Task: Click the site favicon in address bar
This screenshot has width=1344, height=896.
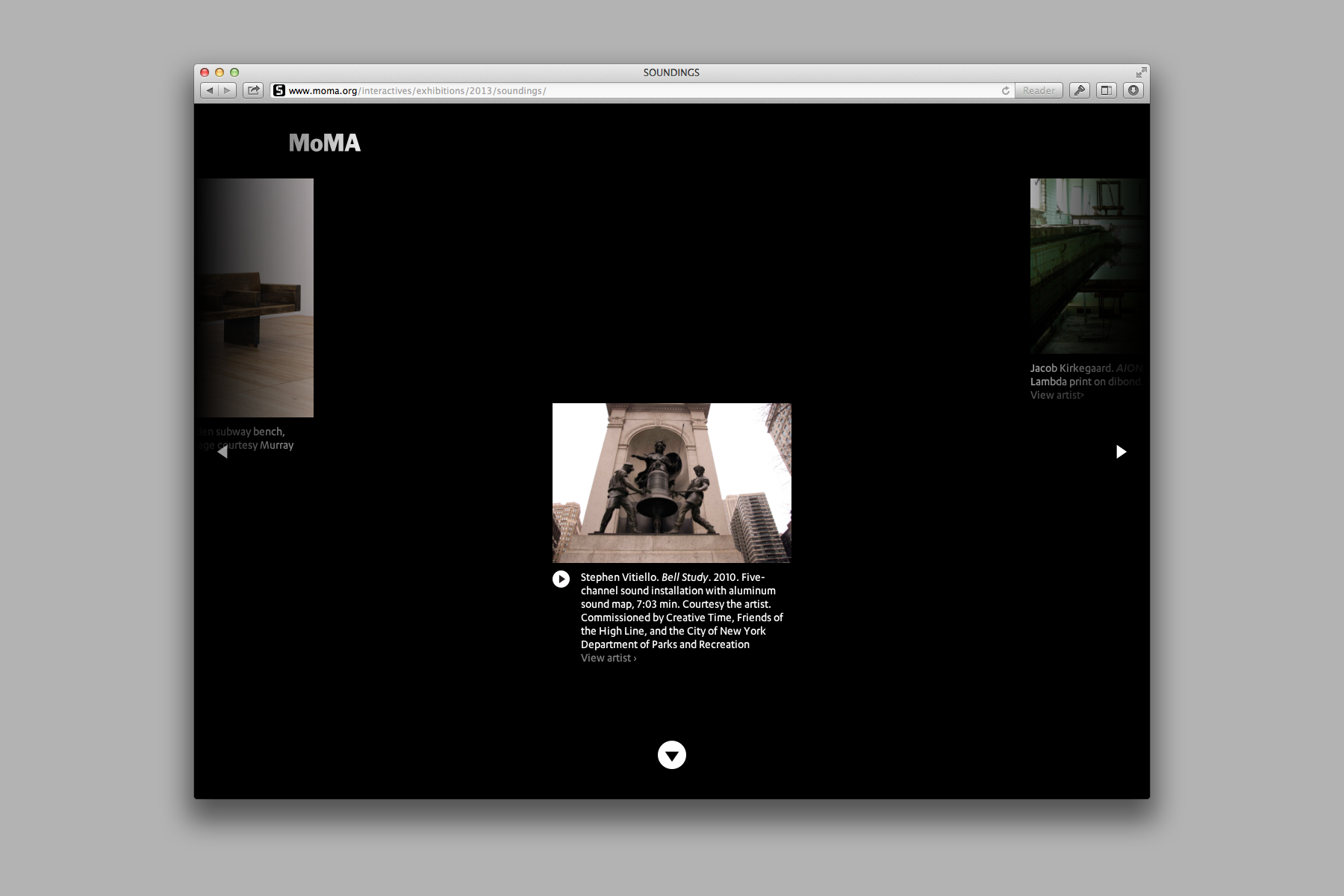Action: pos(279,90)
